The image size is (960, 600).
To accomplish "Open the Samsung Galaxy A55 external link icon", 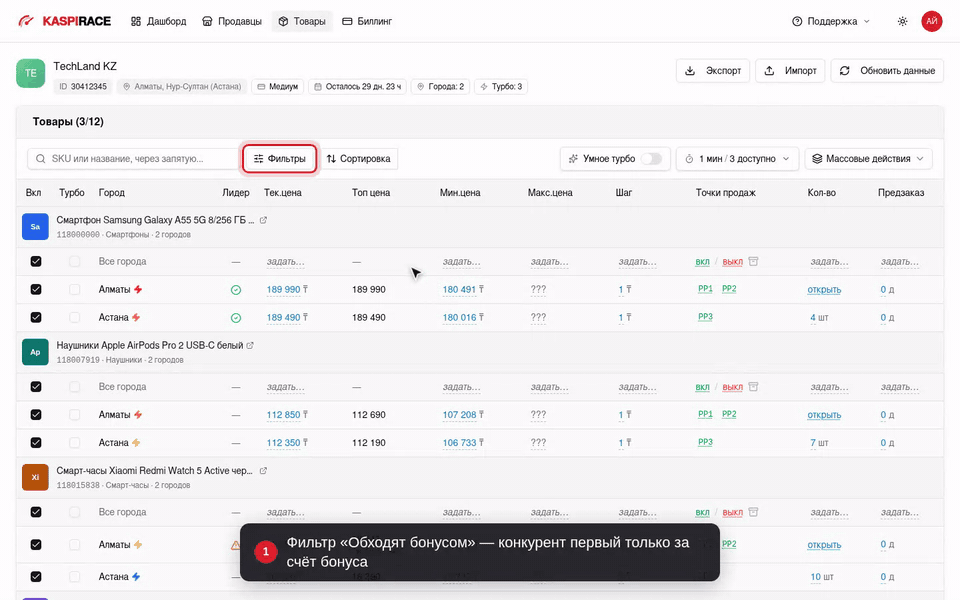I will click(263, 220).
